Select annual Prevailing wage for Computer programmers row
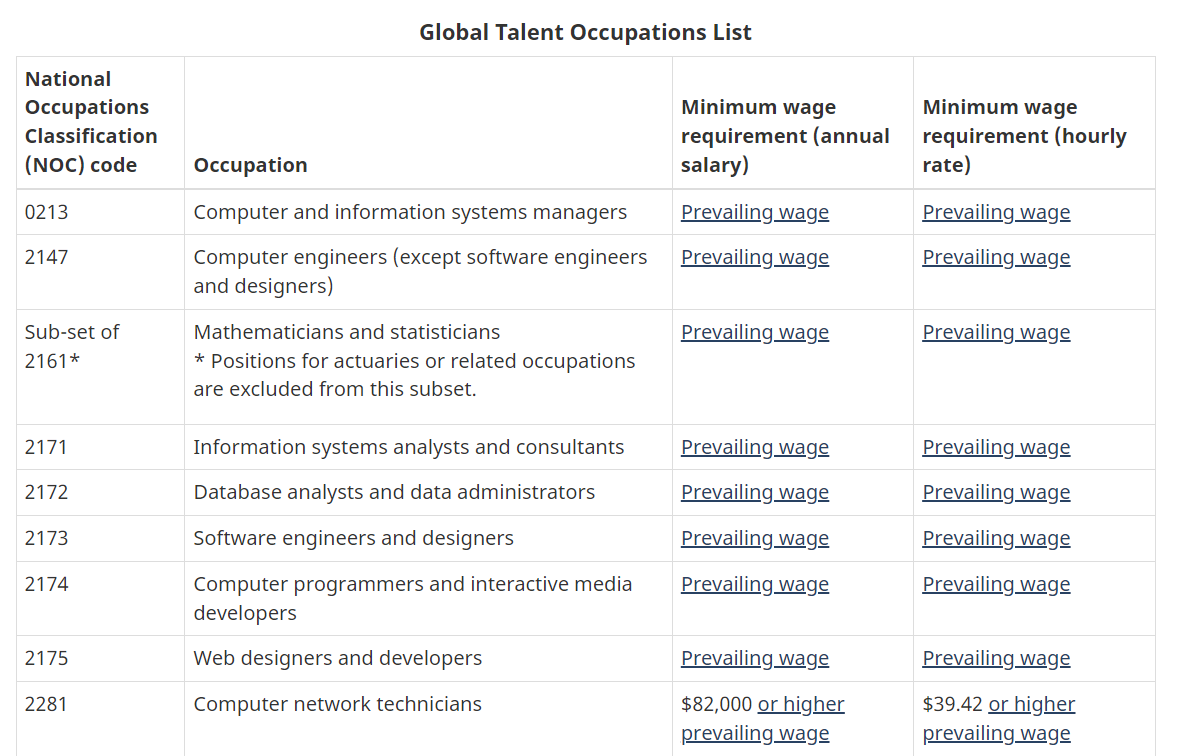The height and width of the screenshot is (756, 1192). coord(754,584)
